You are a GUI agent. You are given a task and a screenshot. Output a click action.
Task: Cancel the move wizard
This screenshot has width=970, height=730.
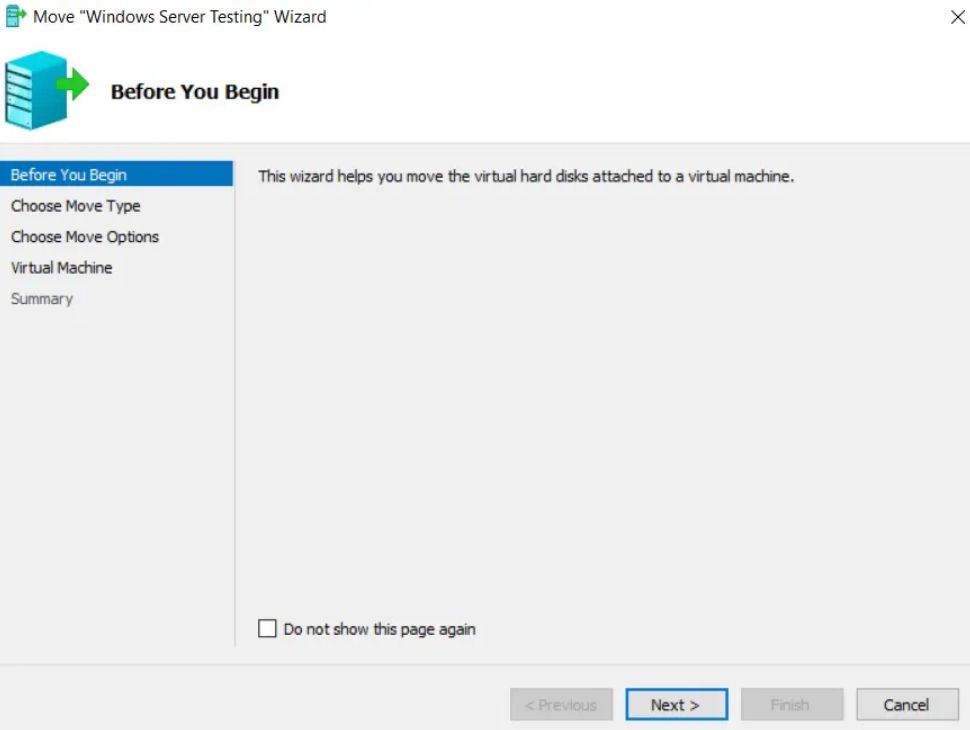(907, 705)
